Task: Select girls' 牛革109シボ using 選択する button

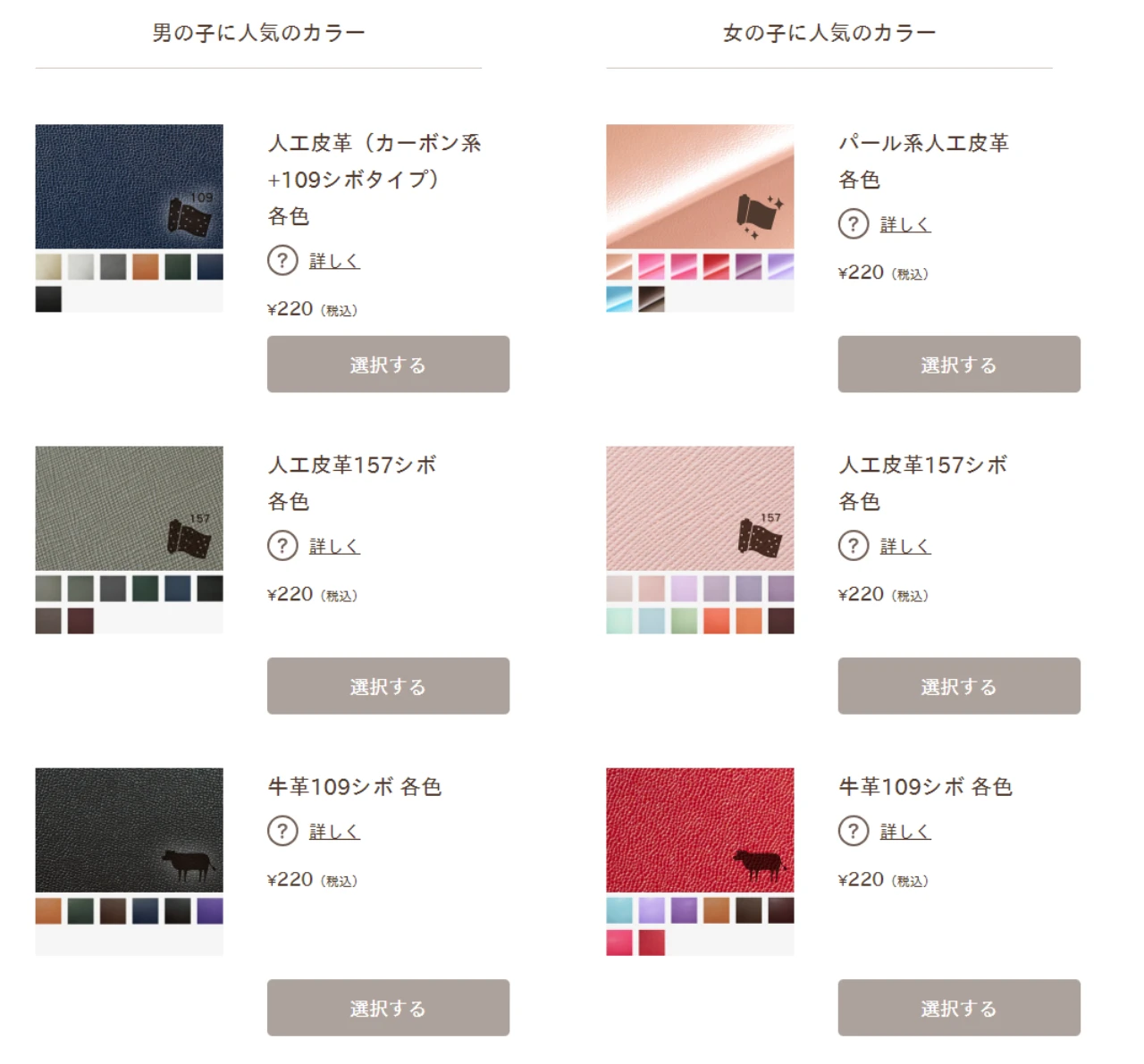Action: [x=959, y=1008]
